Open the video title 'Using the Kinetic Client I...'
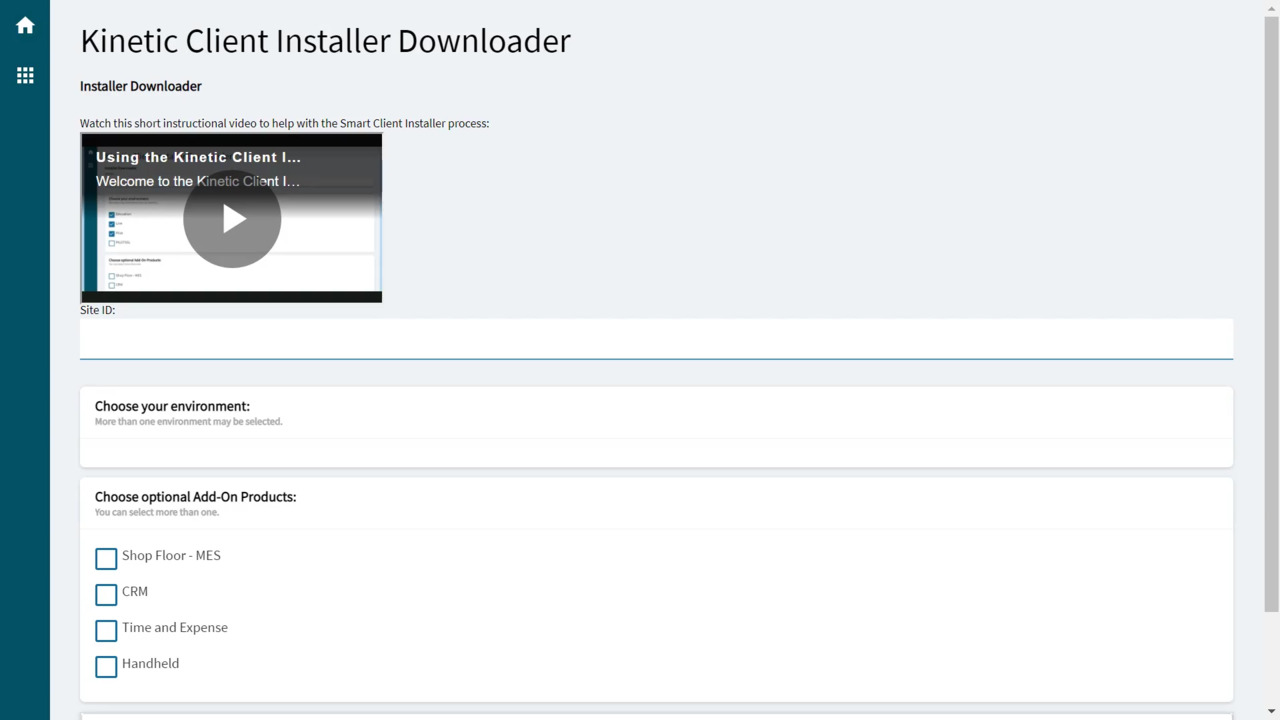 (x=198, y=157)
